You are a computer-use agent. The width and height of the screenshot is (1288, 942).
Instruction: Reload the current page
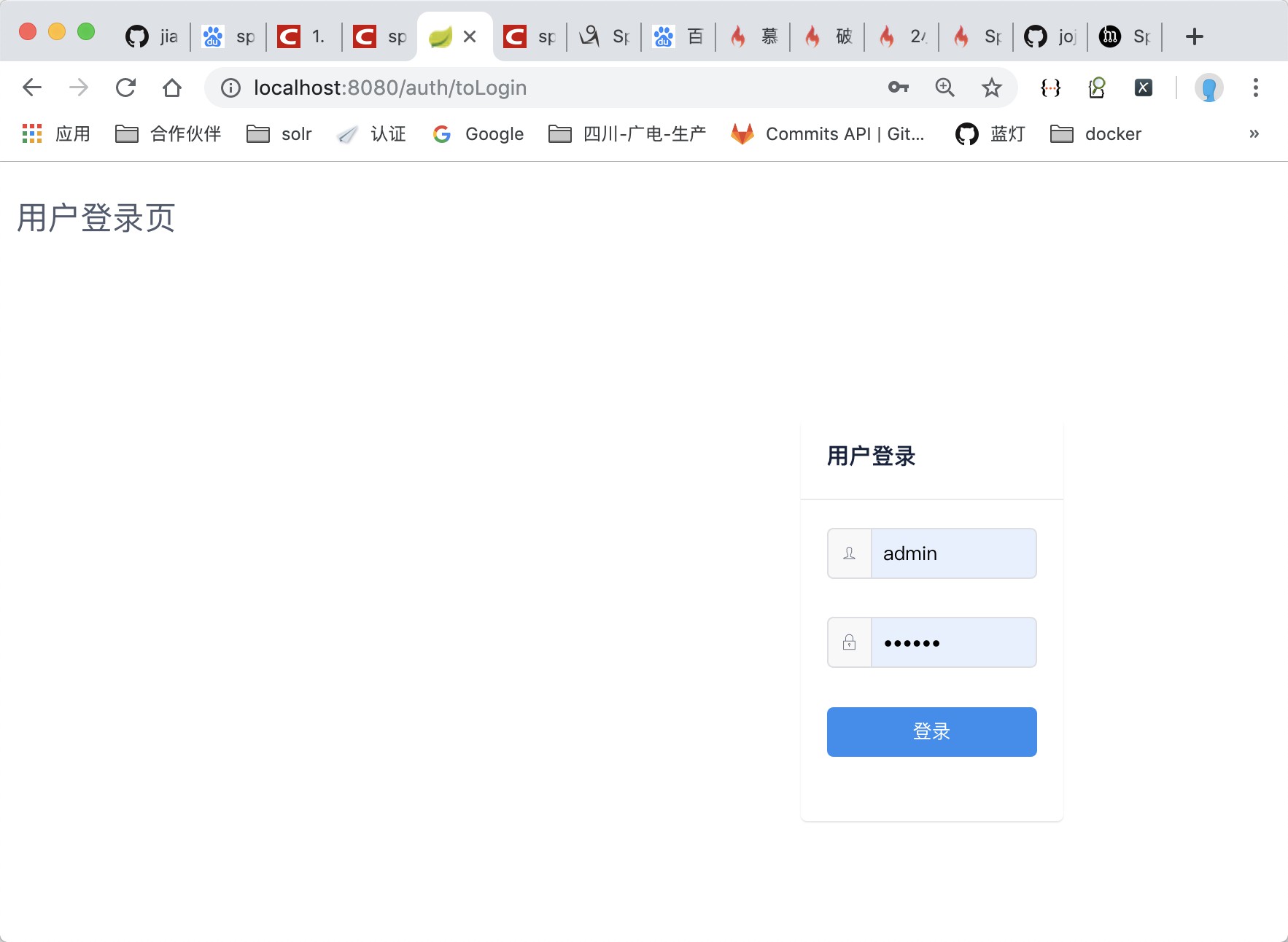click(x=126, y=87)
